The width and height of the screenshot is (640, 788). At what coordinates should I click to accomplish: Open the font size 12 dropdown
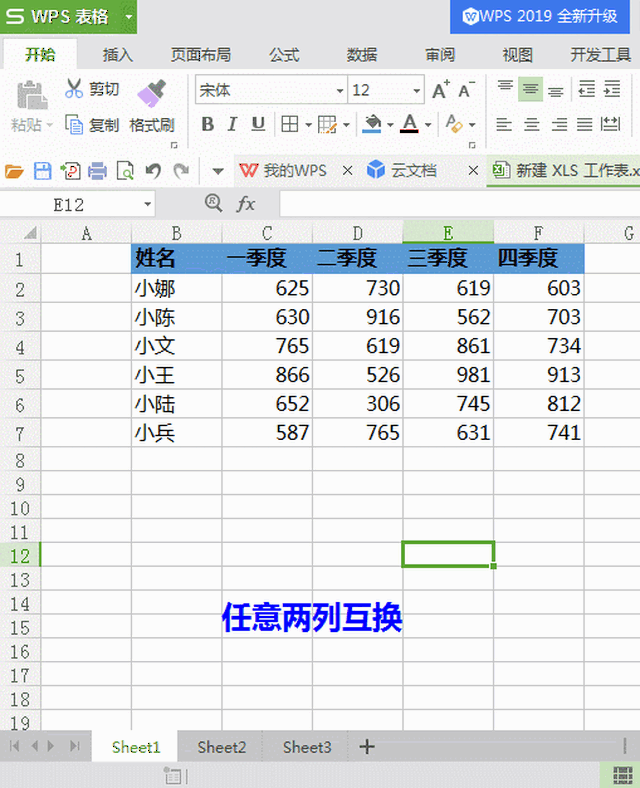(416, 91)
